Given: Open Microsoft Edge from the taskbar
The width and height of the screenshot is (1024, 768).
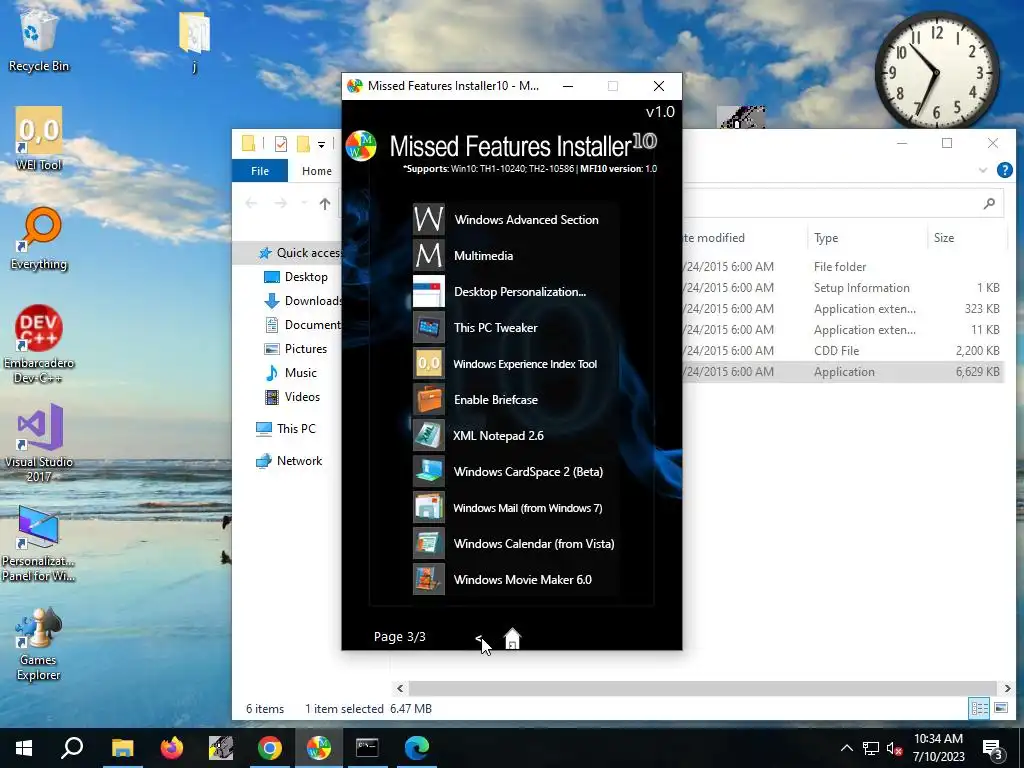Looking at the screenshot, I should pos(416,748).
